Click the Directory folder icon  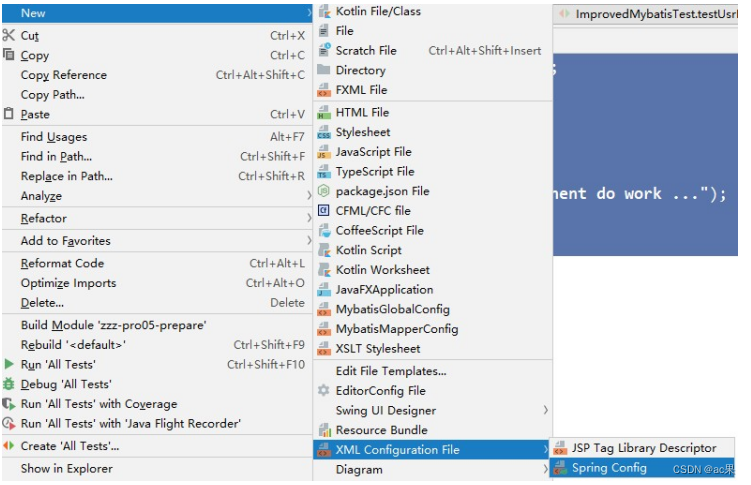tap(324, 70)
